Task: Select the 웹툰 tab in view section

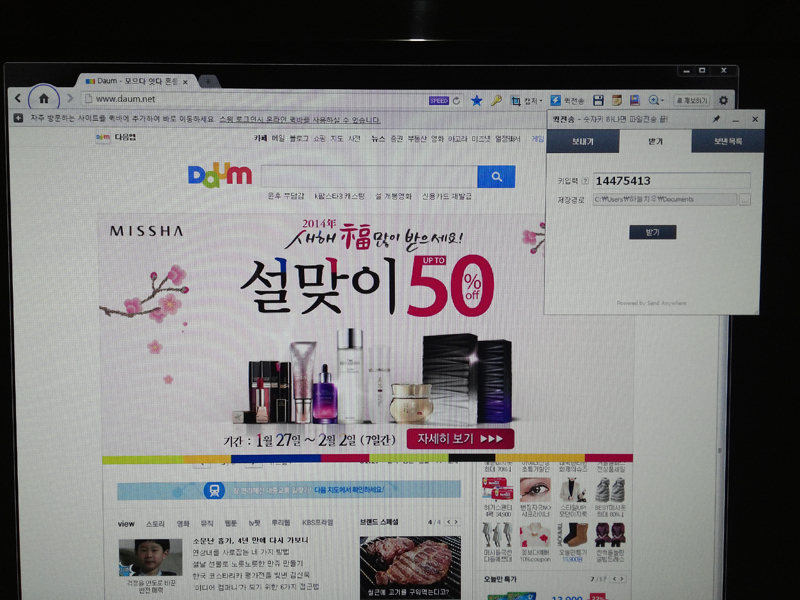Action: coord(231,523)
